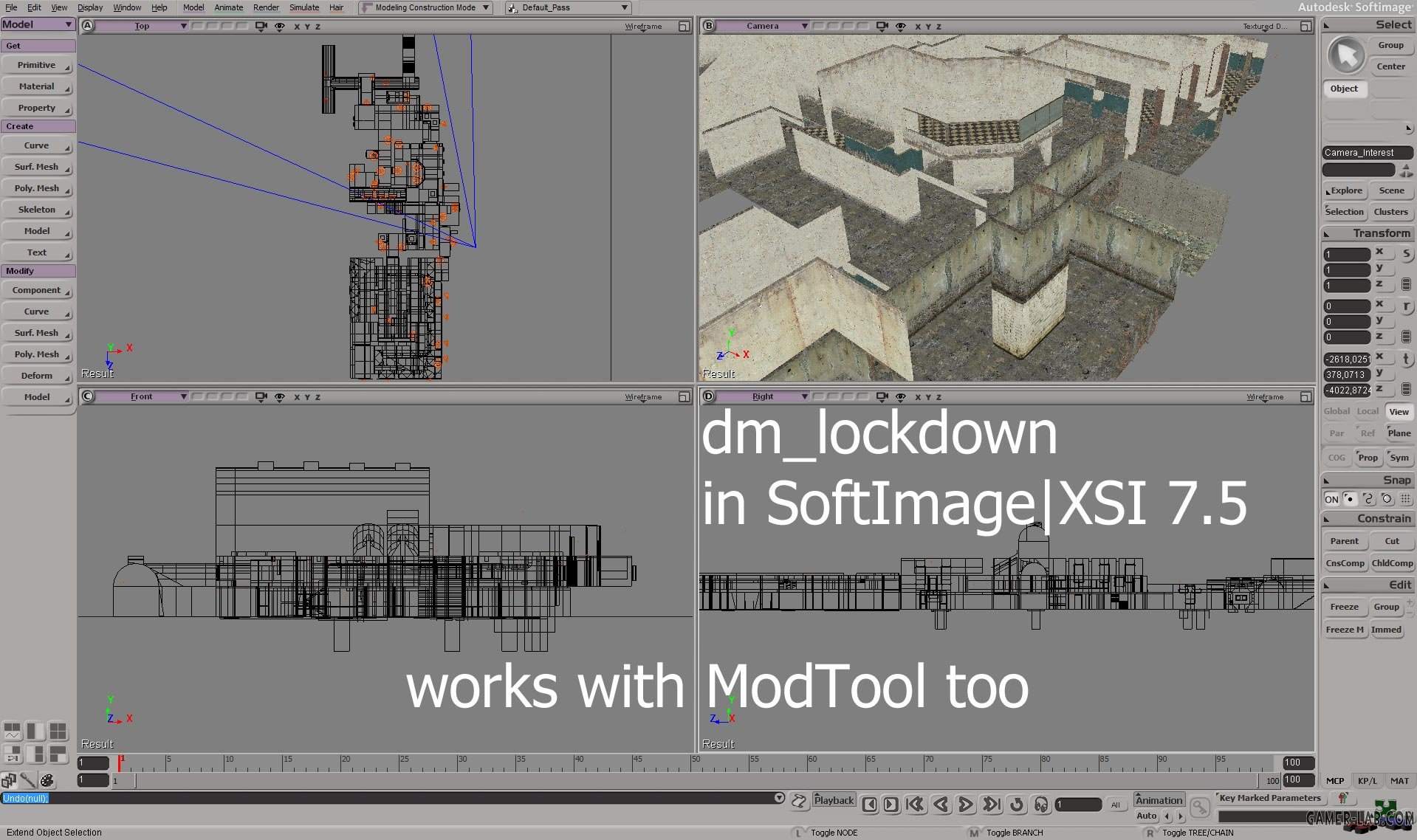Image resolution: width=1417 pixels, height=840 pixels.
Task: Open the Model toolbar dropdown
Action: [38, 24]
